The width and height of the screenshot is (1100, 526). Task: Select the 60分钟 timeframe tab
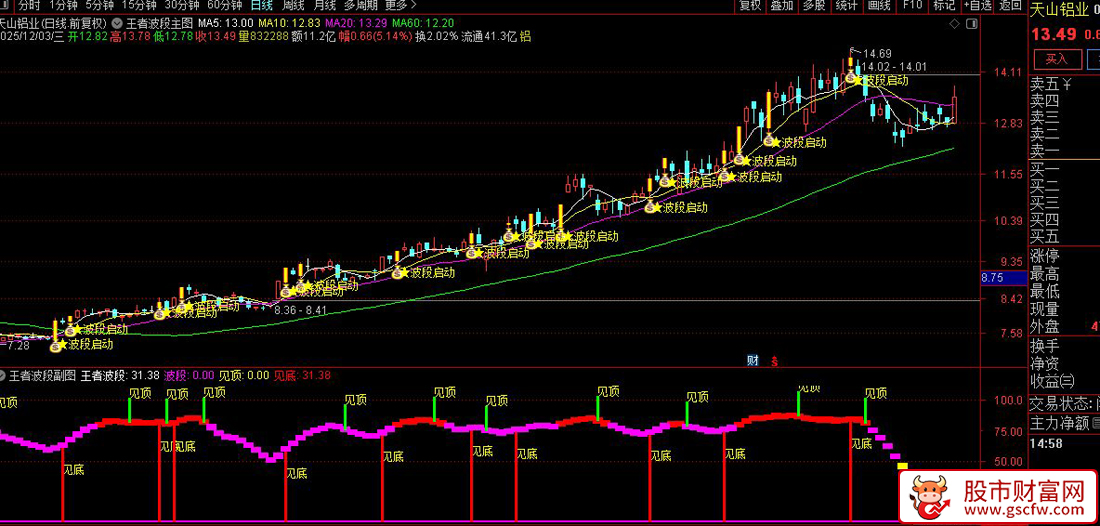pos(224,5)
